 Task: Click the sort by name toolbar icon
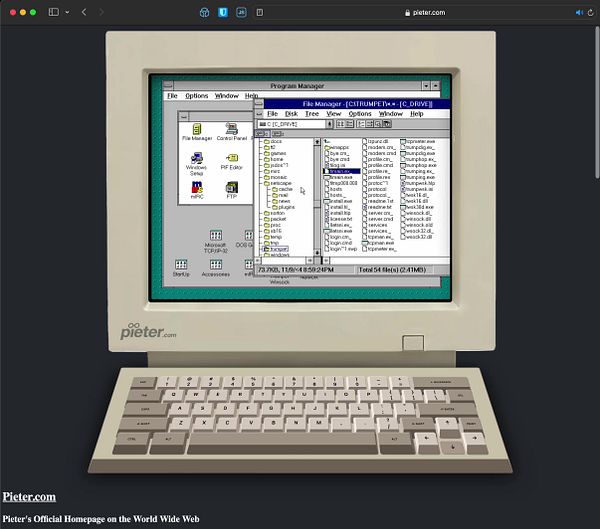click(x=360, y=124)
